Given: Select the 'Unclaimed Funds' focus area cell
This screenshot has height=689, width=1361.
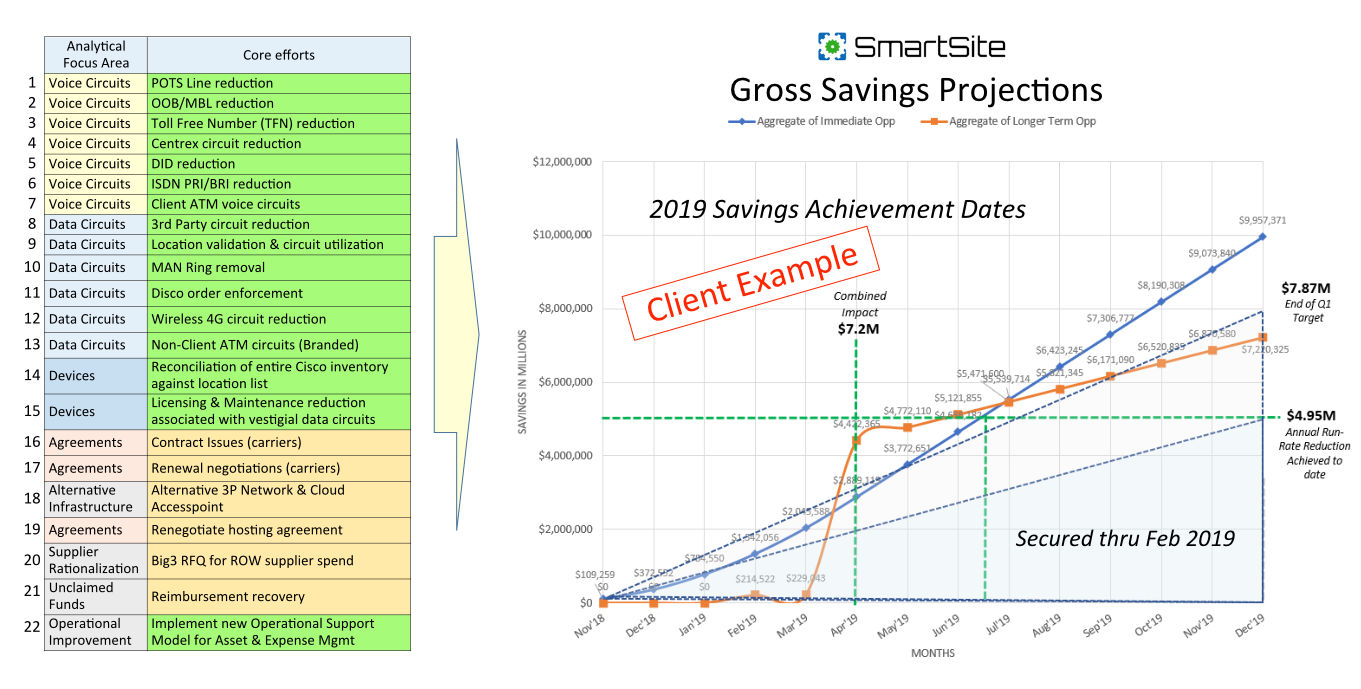Looking at the screenshot, I should click(96, 596).
